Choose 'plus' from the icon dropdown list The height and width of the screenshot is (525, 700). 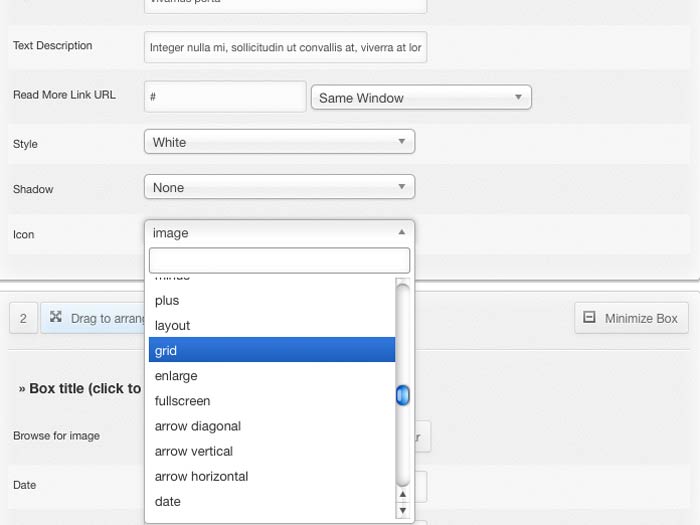(x=270, y=300)
